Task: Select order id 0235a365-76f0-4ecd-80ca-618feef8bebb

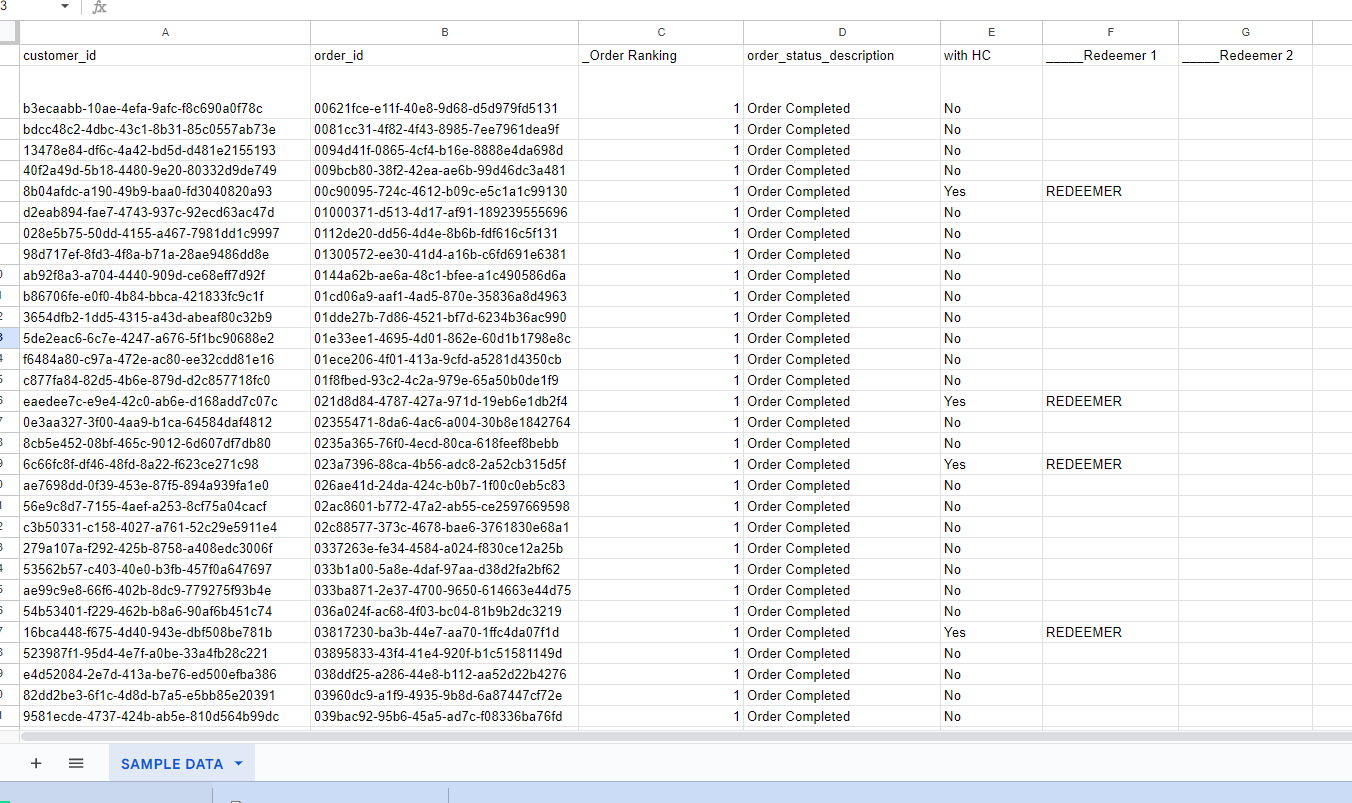Action: click(444, 443)
